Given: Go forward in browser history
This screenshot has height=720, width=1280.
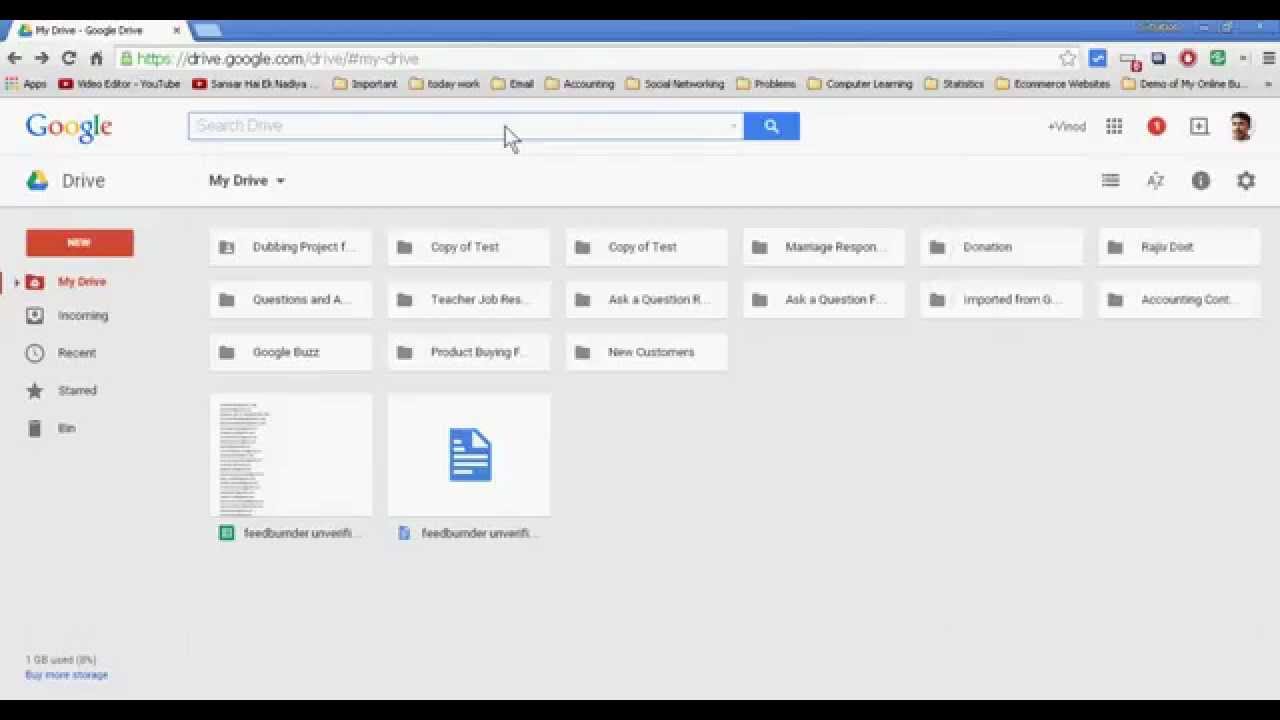Looking at the screenshot, I should [x=41, y=58].
